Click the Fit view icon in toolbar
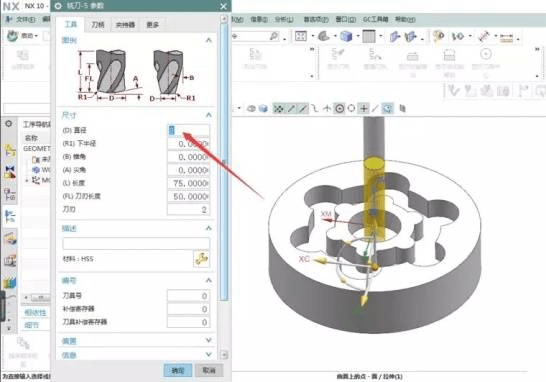The image size is (546, 382). click(x=301, y=36)
